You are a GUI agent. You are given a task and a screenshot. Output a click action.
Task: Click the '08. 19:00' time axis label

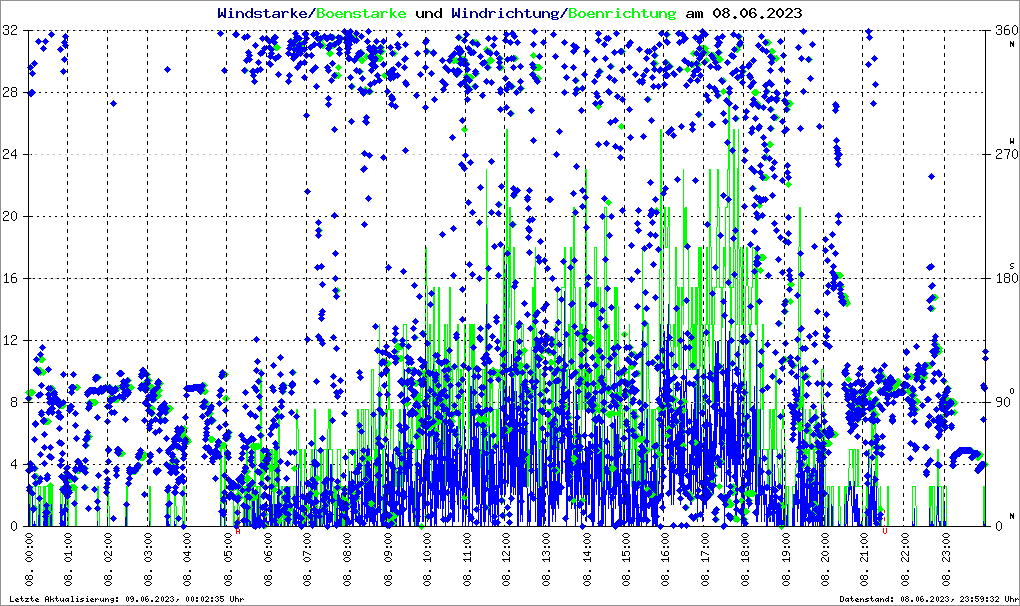point(785,560)
